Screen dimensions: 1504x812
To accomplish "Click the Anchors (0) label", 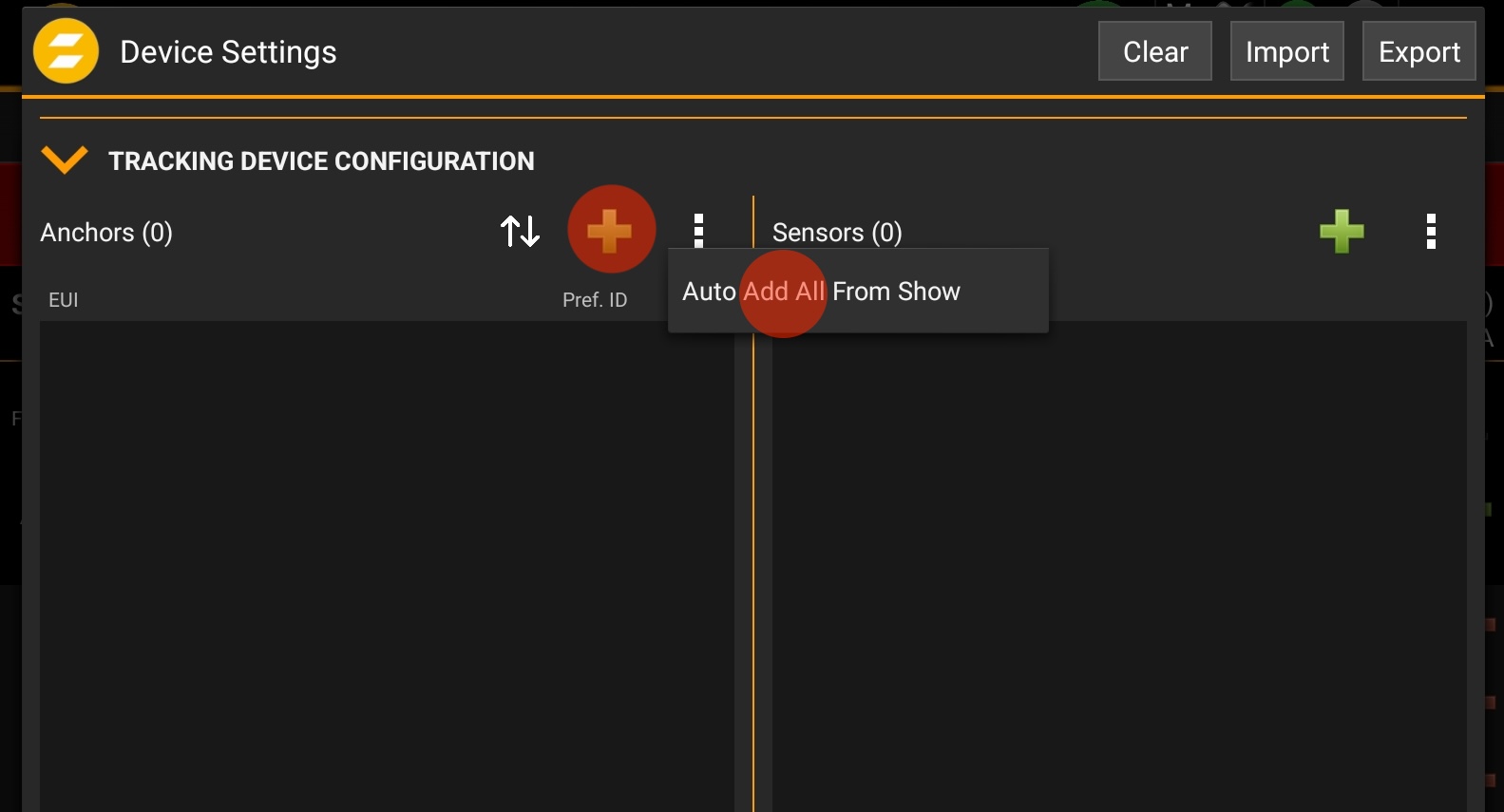I will [x=106, y=233].
